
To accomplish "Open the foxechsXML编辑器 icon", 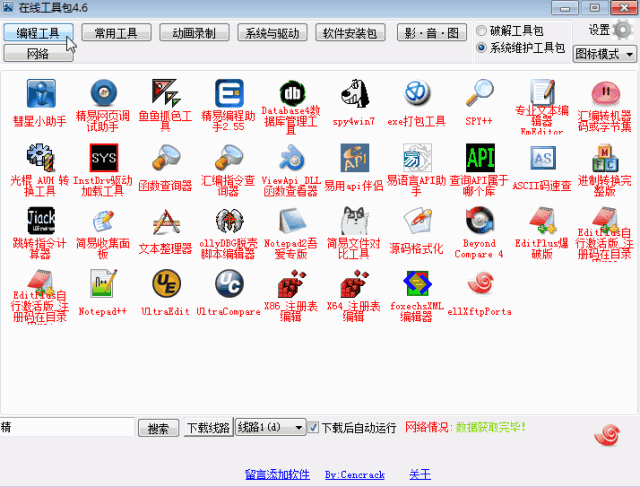I will coord(417,284).
